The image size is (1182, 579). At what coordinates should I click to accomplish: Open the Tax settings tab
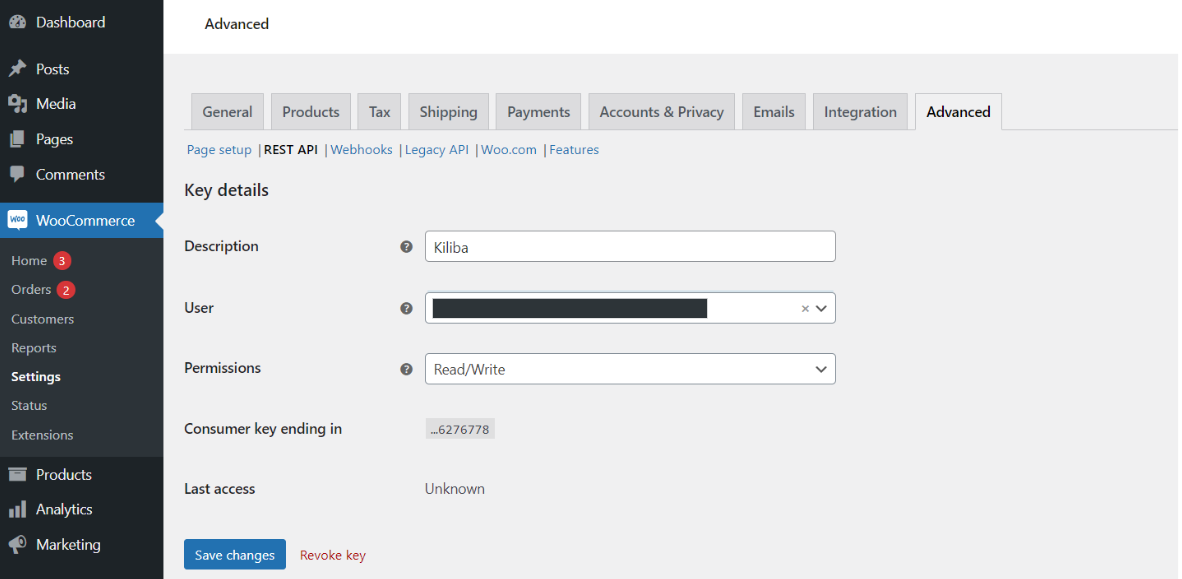click(379, 112)
